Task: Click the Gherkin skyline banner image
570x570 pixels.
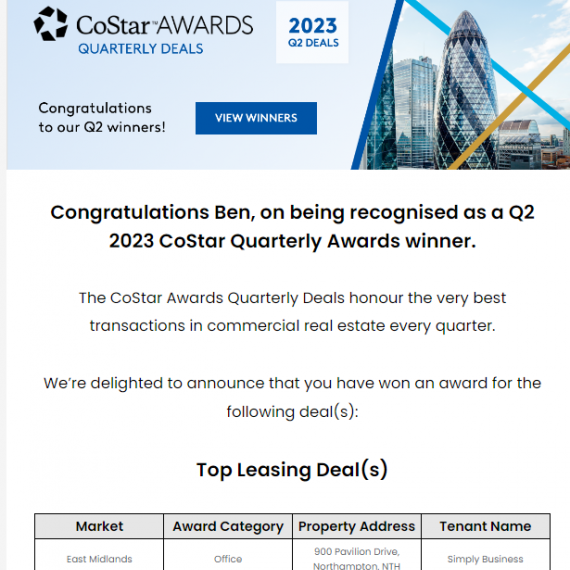Action: [461, 85]
